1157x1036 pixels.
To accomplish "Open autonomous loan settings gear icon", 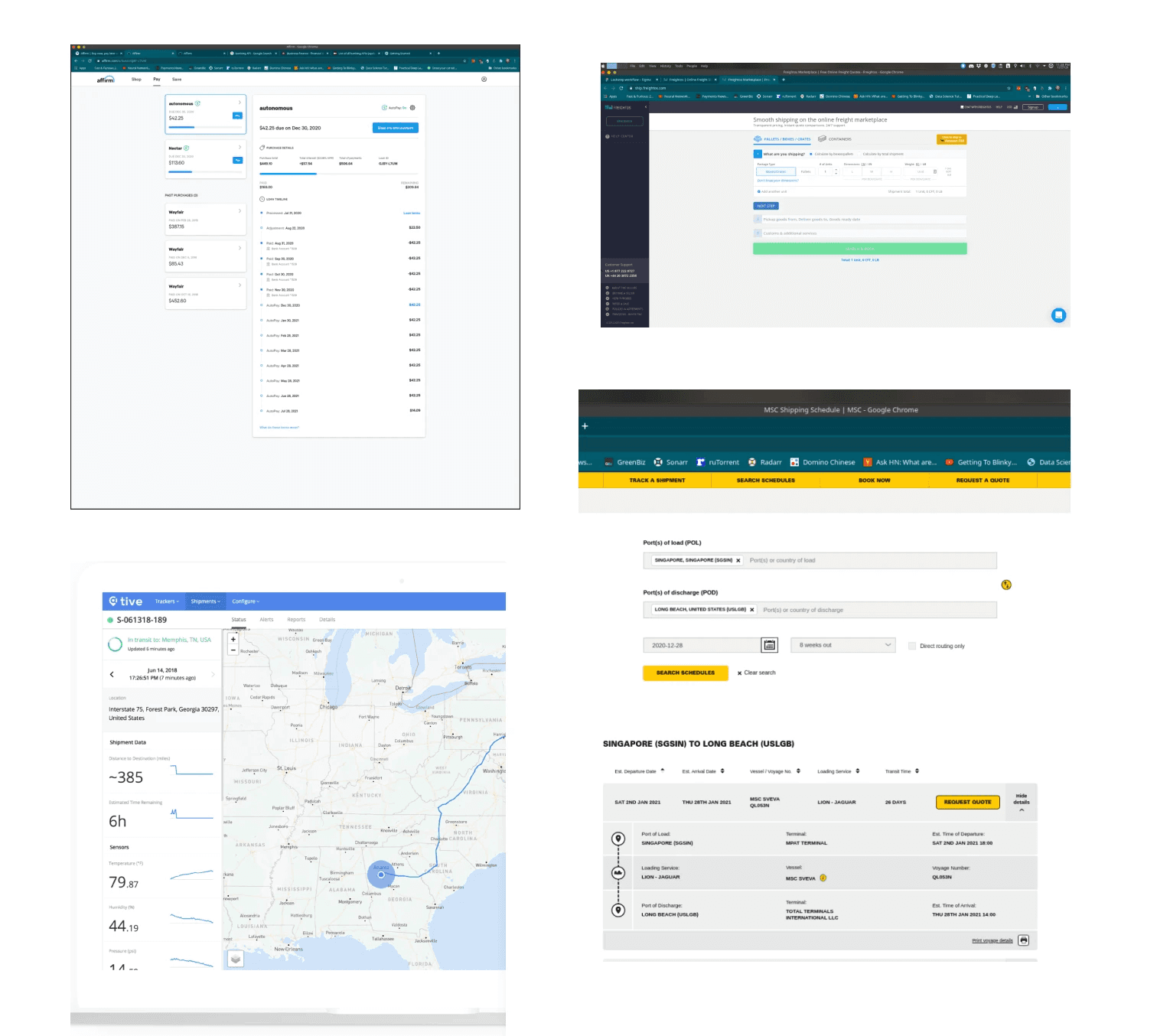I will coord(412,108).
